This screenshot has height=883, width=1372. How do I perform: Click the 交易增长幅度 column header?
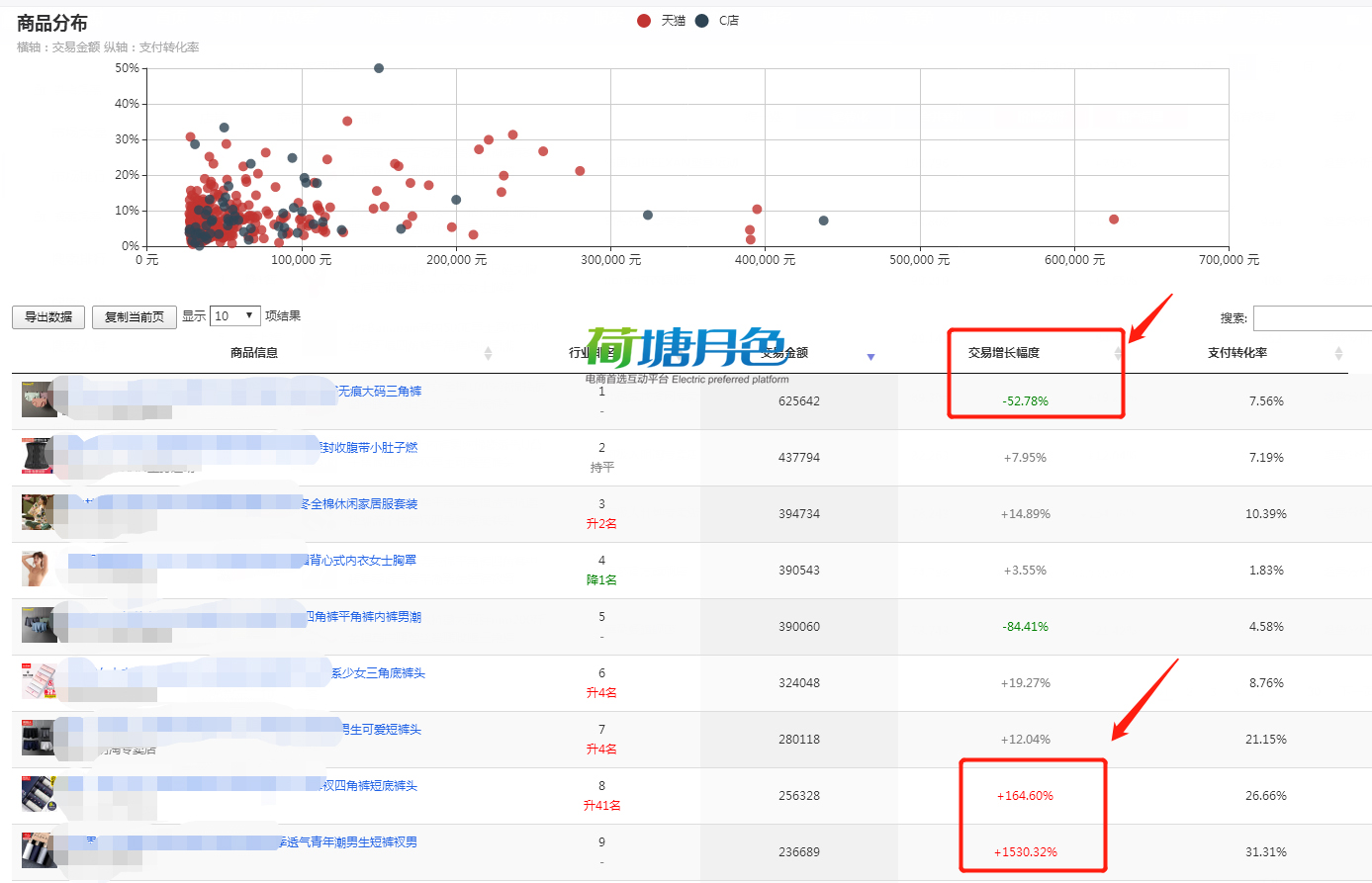click(x=1003, y=353)
